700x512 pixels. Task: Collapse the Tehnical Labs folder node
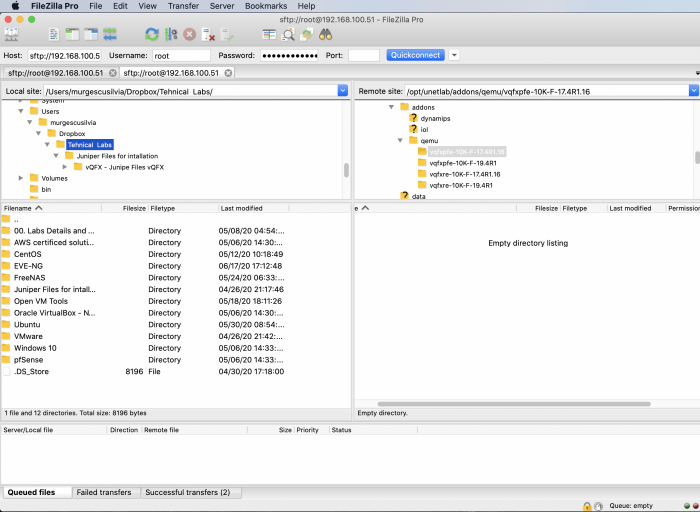click(47, 145)
